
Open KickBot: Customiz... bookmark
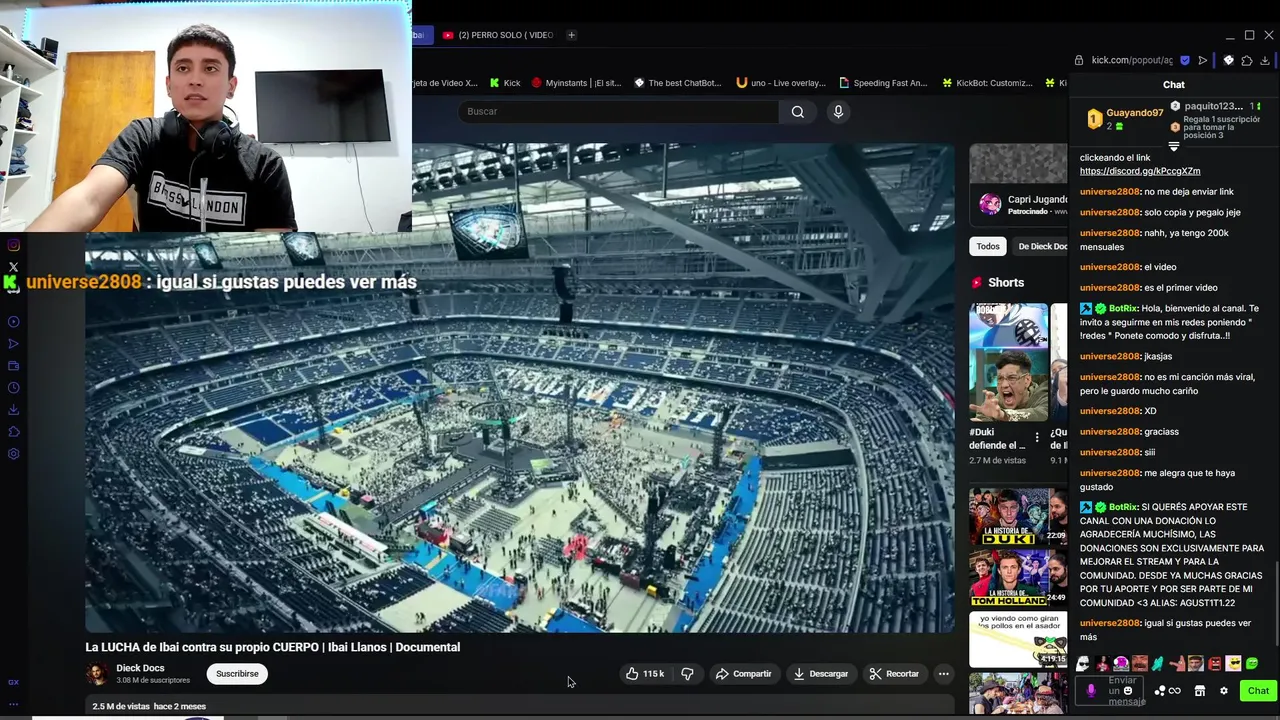tap(986, 83)
